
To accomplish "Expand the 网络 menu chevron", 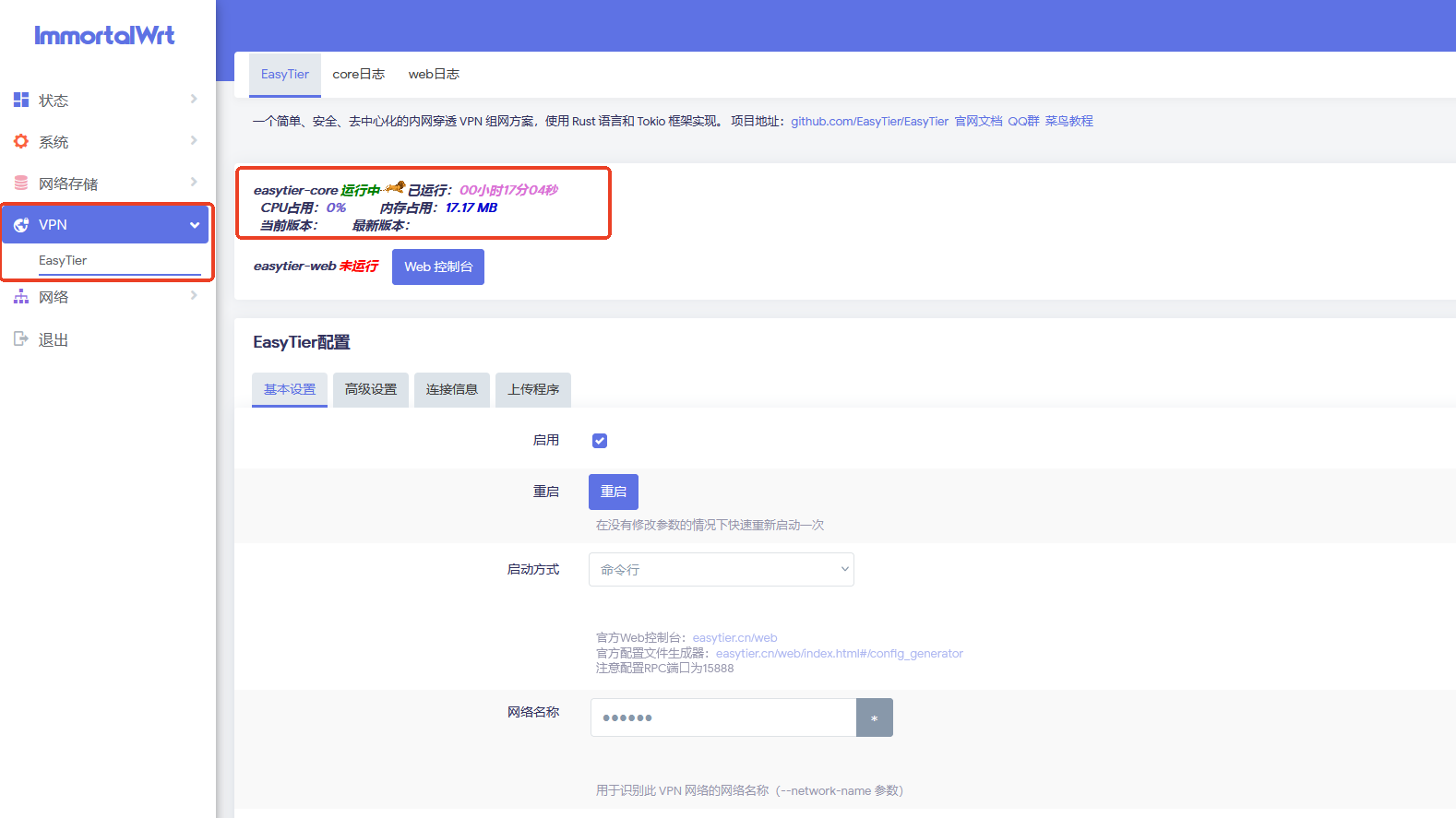I will click(194, 295).
